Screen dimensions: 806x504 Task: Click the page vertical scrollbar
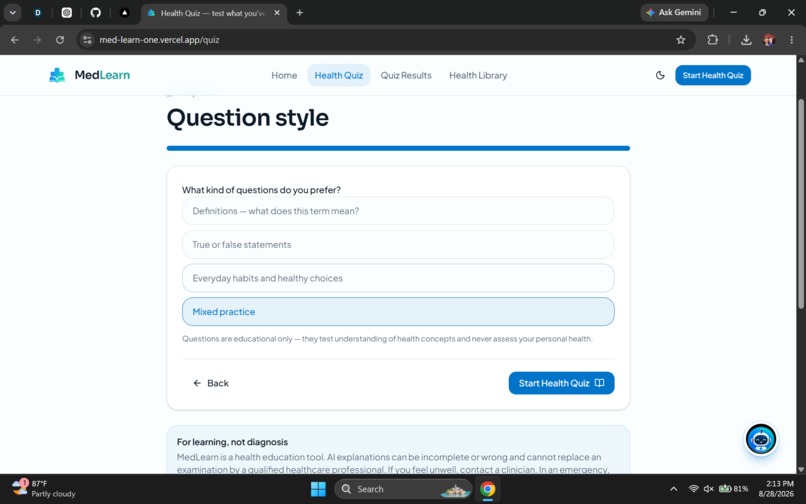[801, 203]
